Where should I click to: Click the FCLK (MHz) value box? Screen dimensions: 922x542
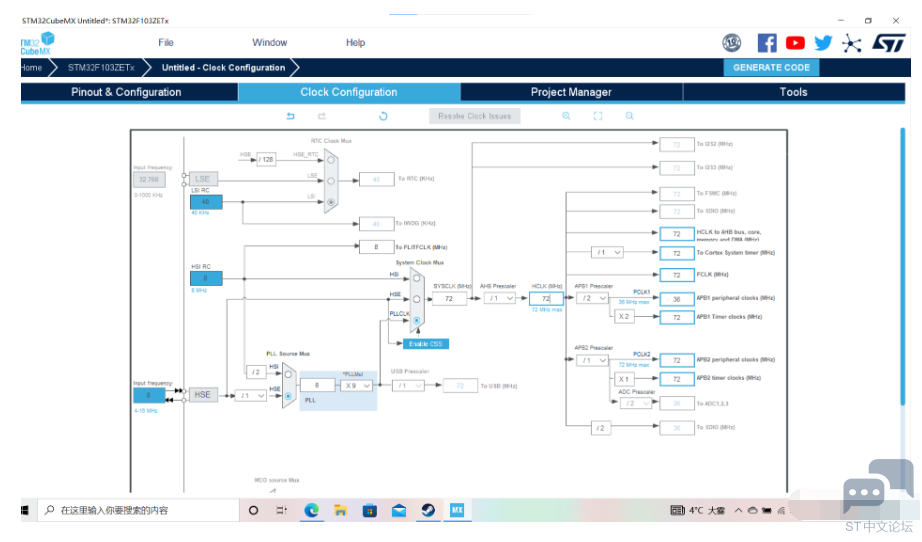pos(677,275)
